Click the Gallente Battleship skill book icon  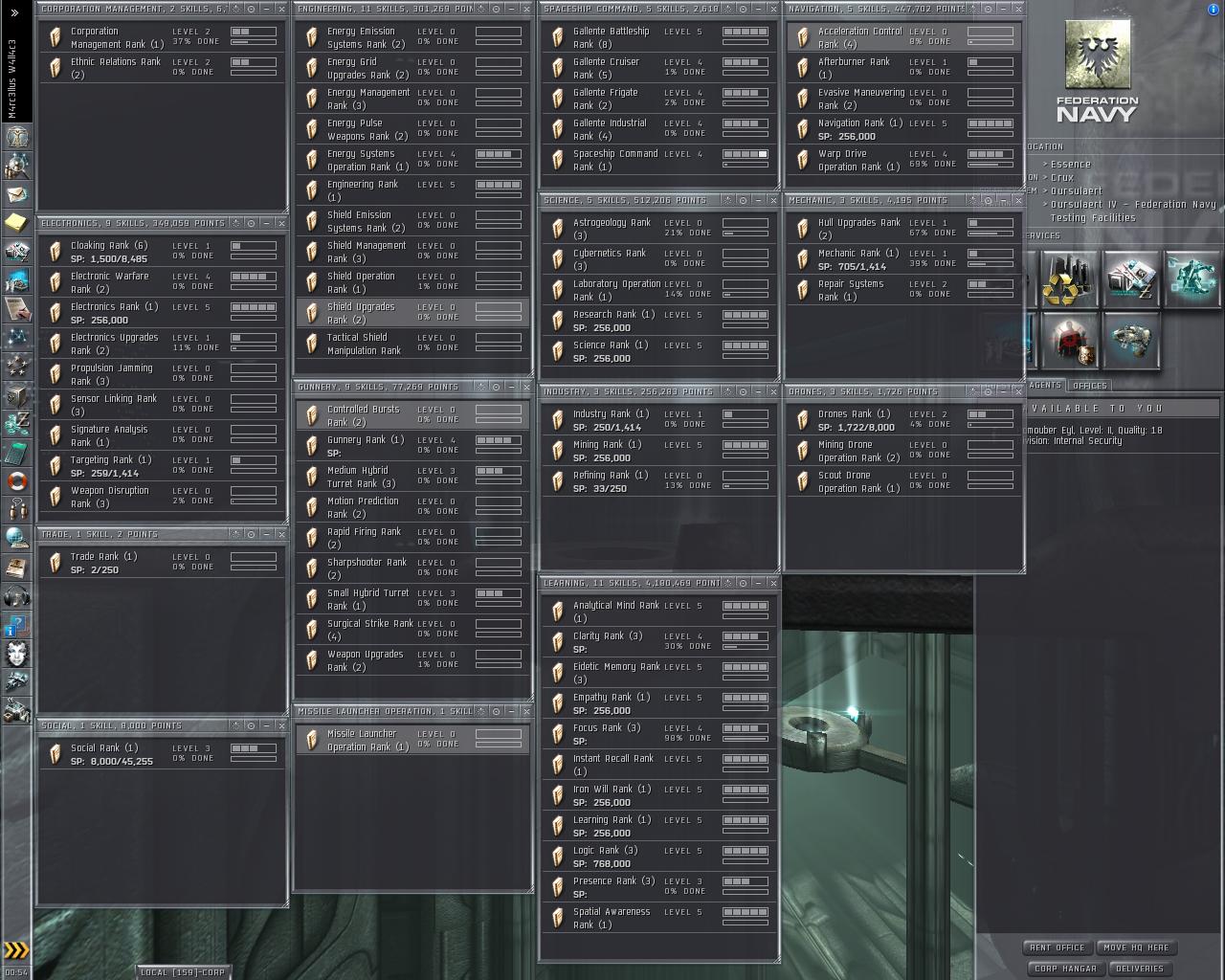click(557, 37)
